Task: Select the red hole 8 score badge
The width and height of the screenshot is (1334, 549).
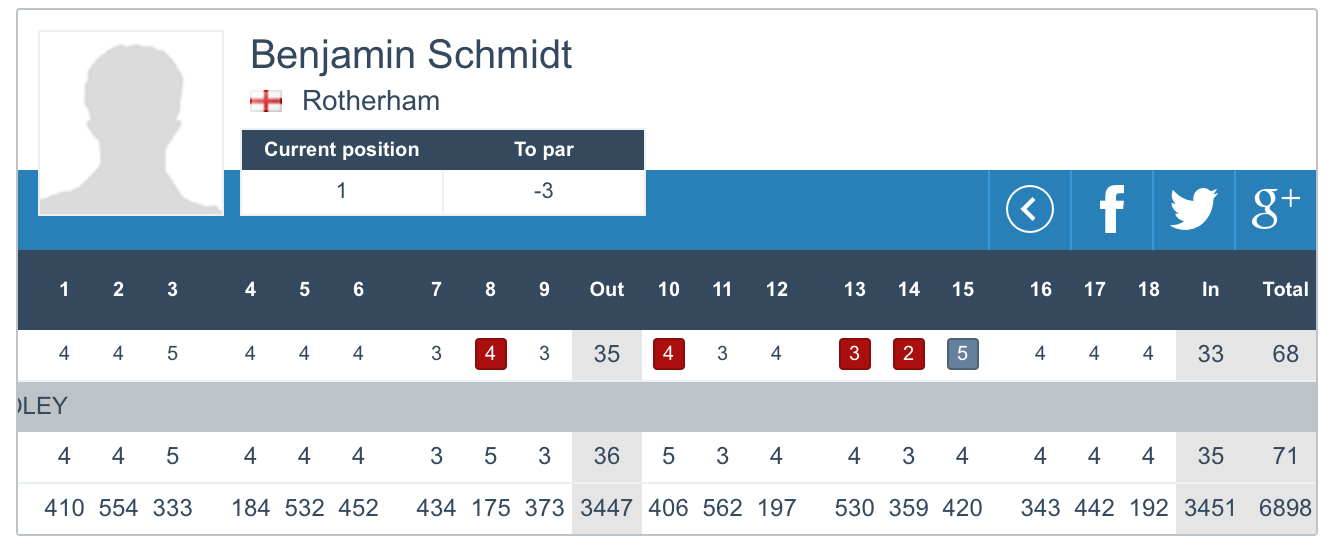Action: click(x=490, y=355)
